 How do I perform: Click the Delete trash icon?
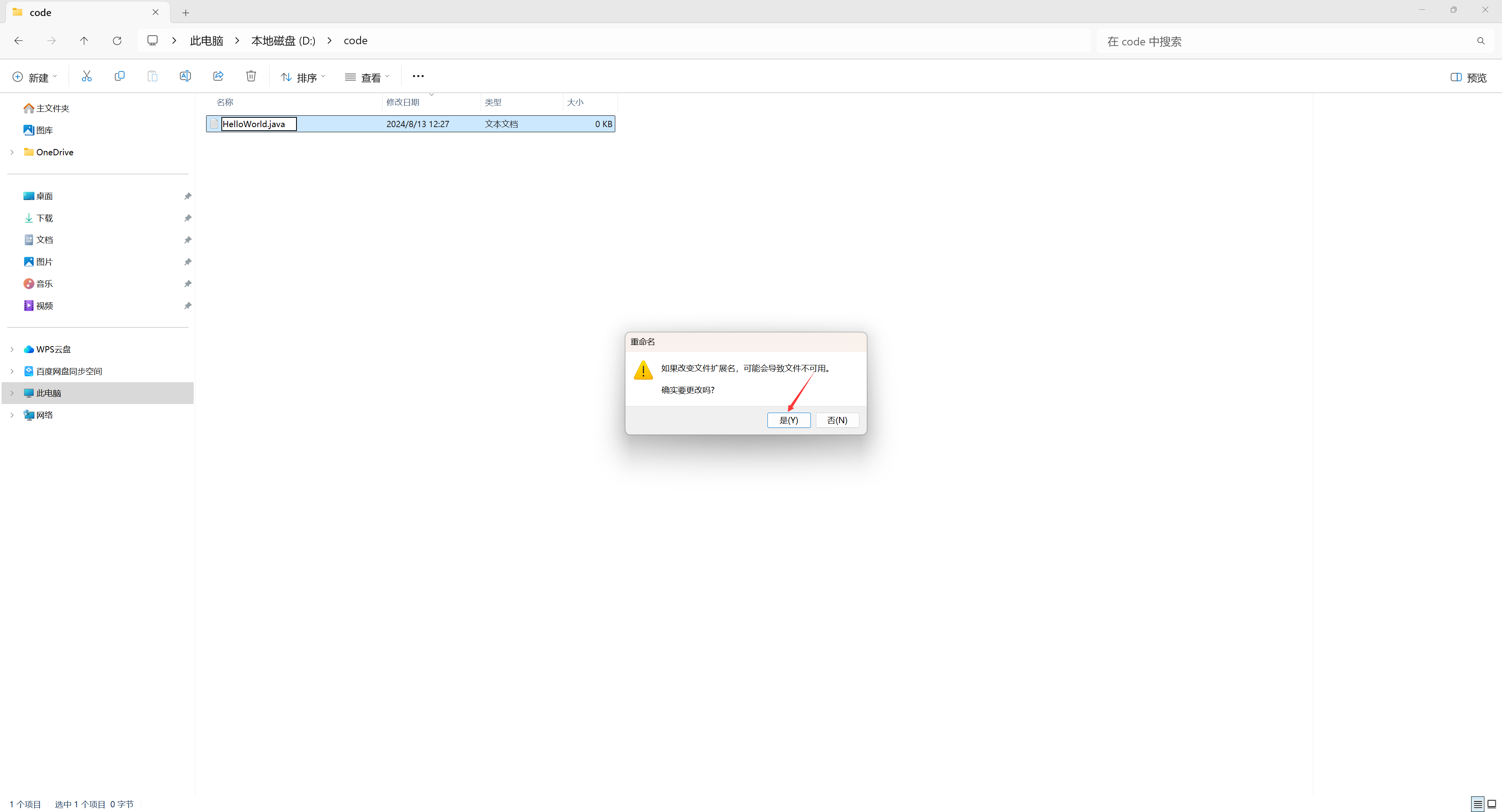(251, 76)
